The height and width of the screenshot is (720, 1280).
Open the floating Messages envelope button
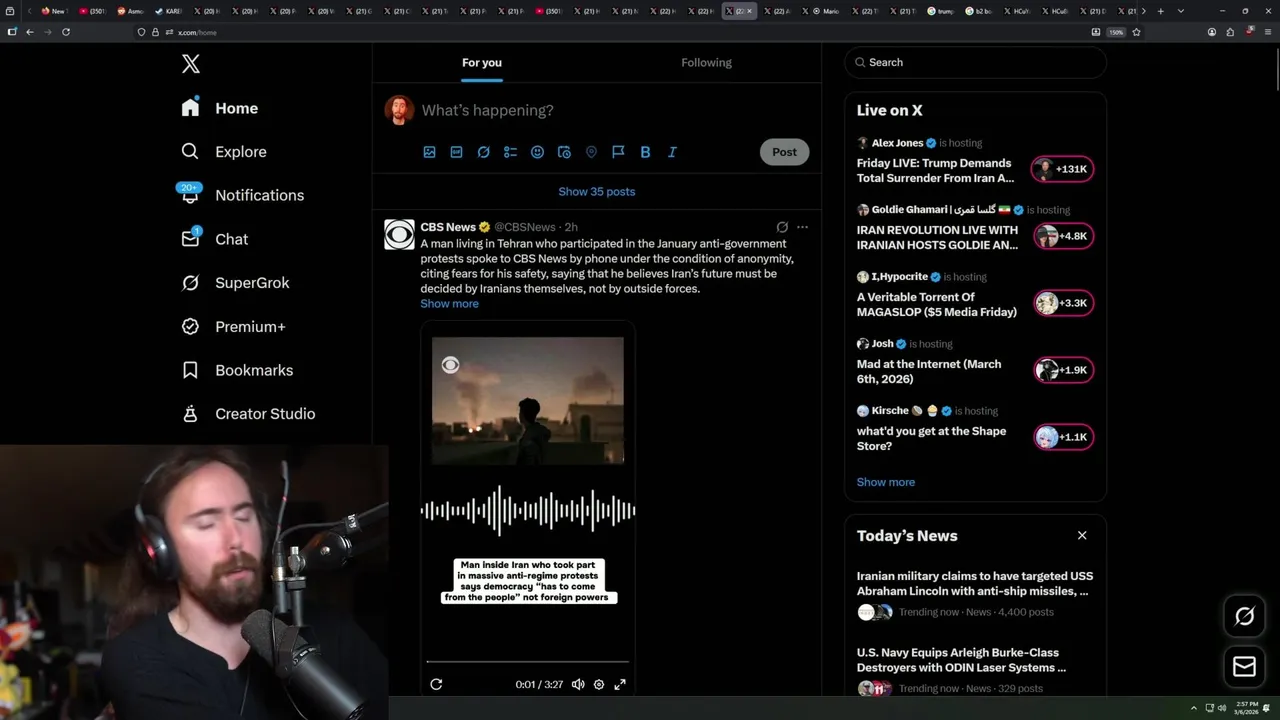(1245, 667)
